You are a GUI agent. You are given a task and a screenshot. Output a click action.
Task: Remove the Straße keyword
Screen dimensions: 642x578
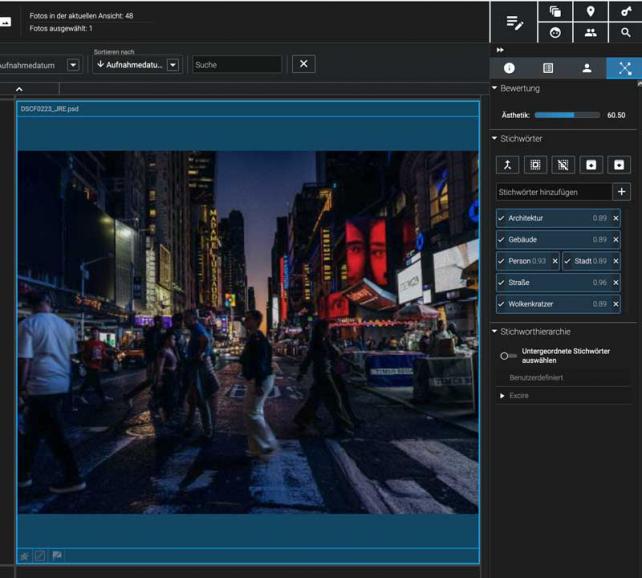click(615, 282)
